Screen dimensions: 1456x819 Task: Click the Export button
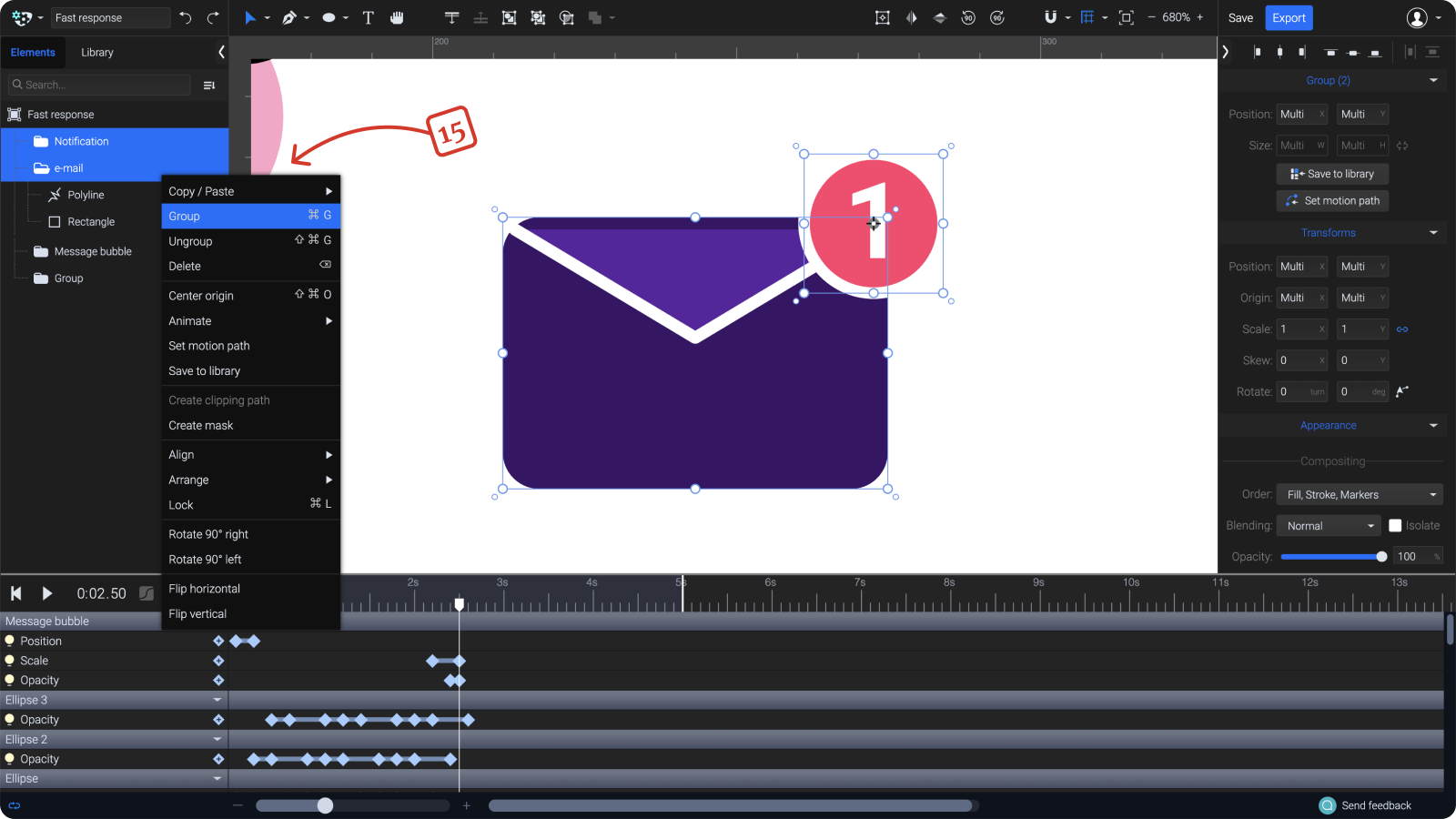pyautogui.click(x=1289, y=17)
